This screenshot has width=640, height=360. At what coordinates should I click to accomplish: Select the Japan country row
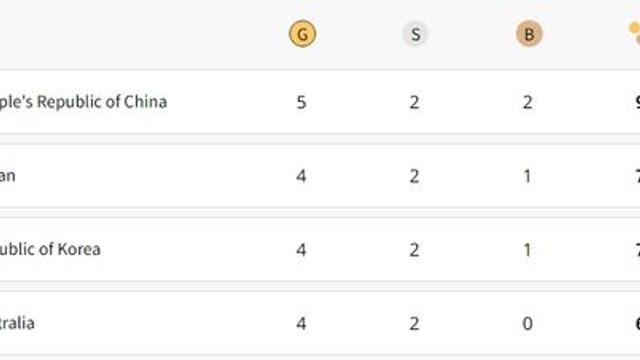(x=320, y=176)
